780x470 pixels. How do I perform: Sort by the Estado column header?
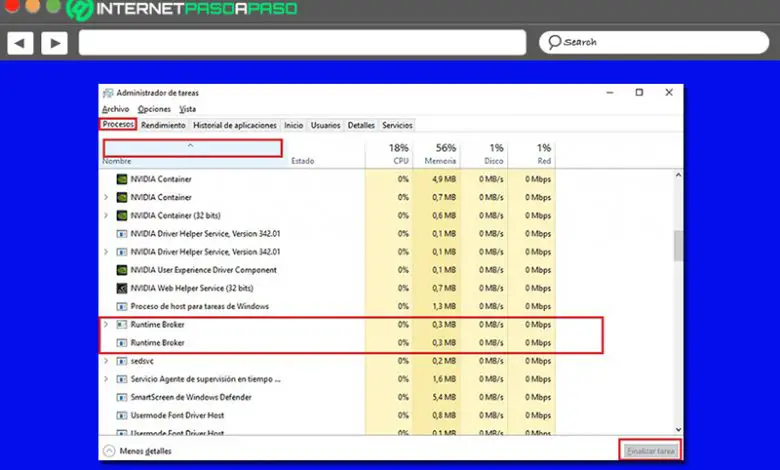(x=302, y=161)
